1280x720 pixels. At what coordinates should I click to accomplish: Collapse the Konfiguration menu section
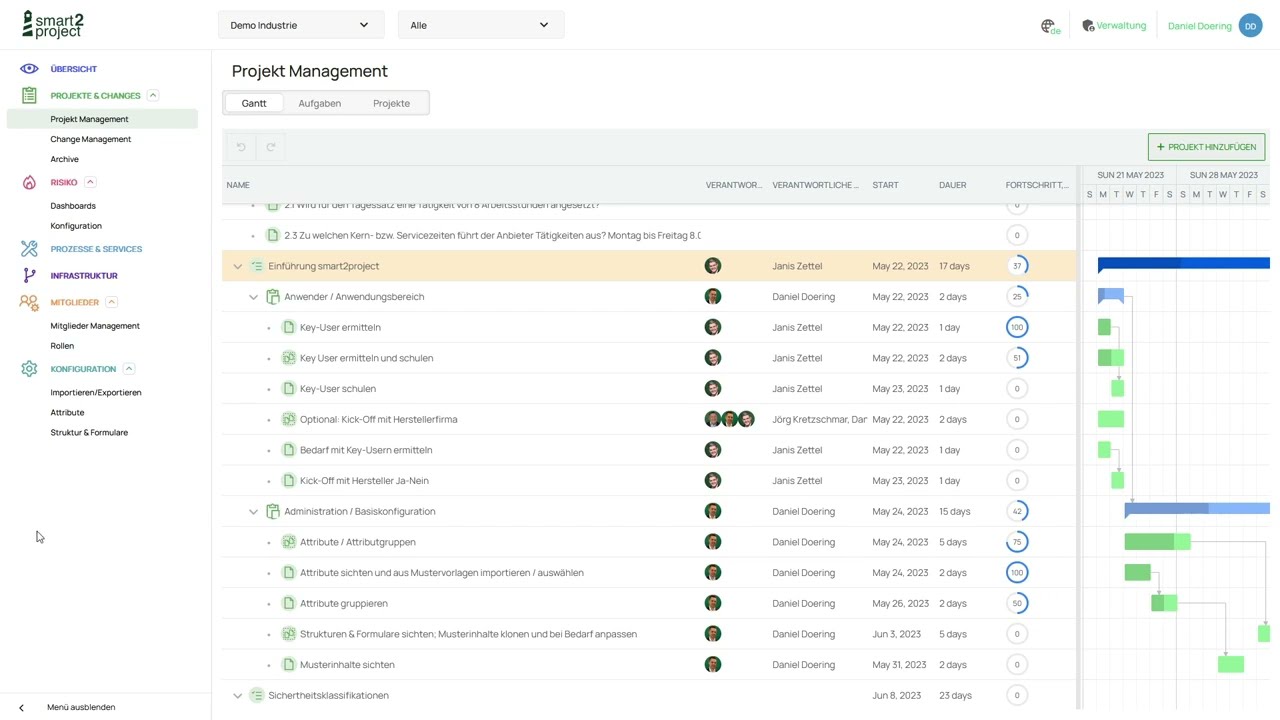[x=129, y=369]
